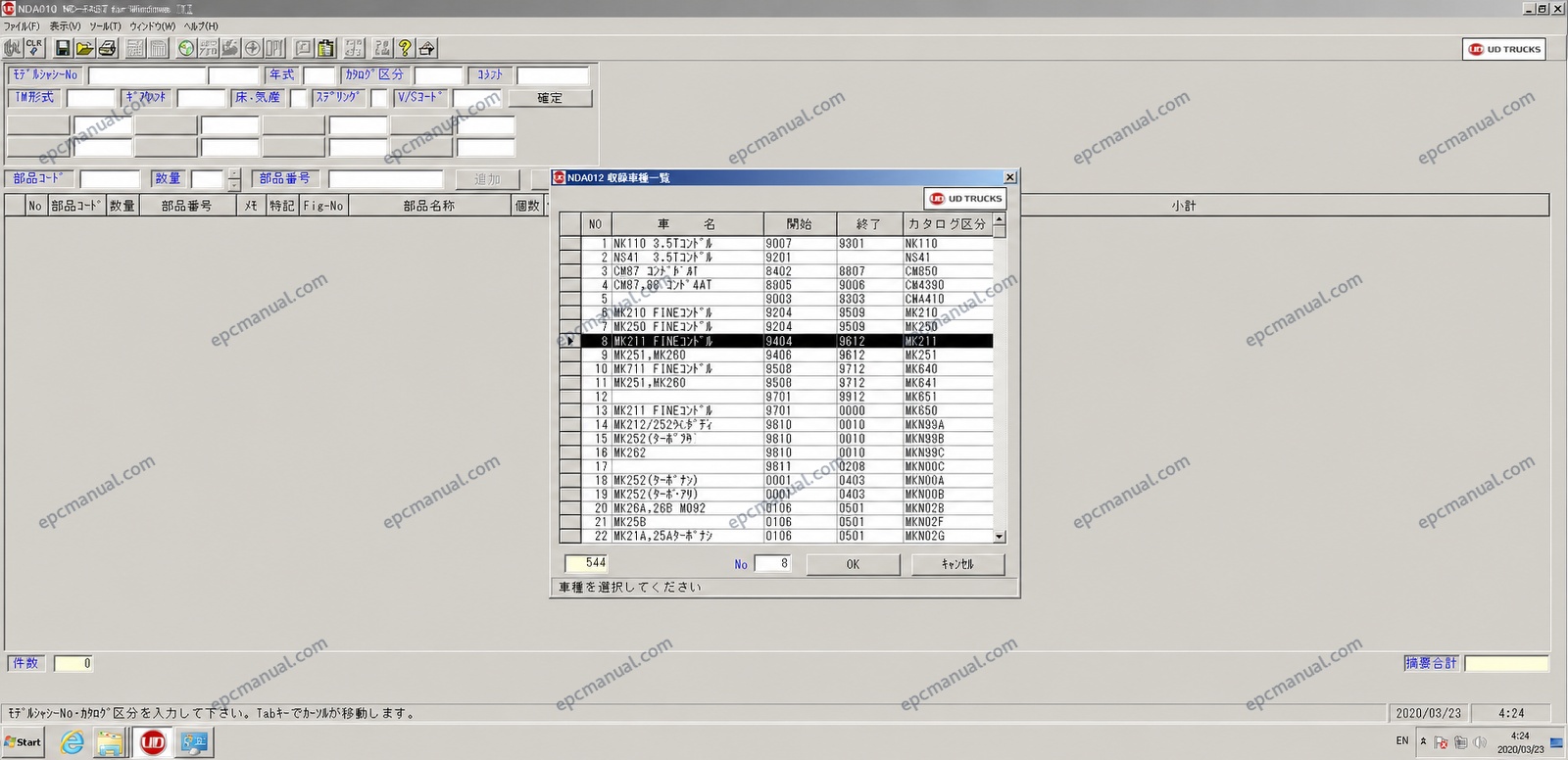Click the dotted grid icon right of clipboard
1568x760 pixels.
(354, 47)
